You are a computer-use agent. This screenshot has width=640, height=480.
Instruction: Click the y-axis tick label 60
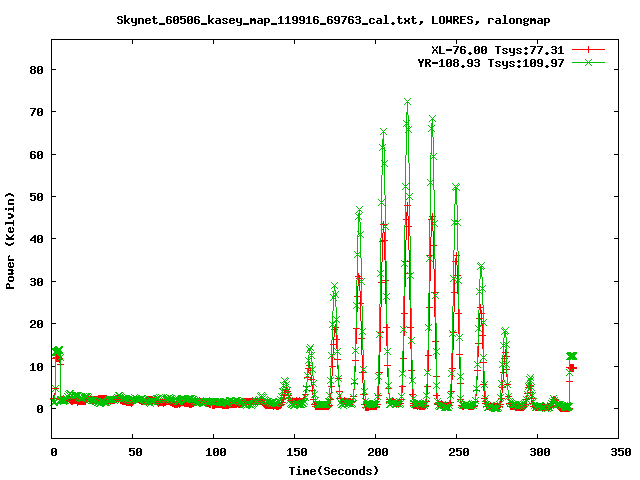(36, 155)
